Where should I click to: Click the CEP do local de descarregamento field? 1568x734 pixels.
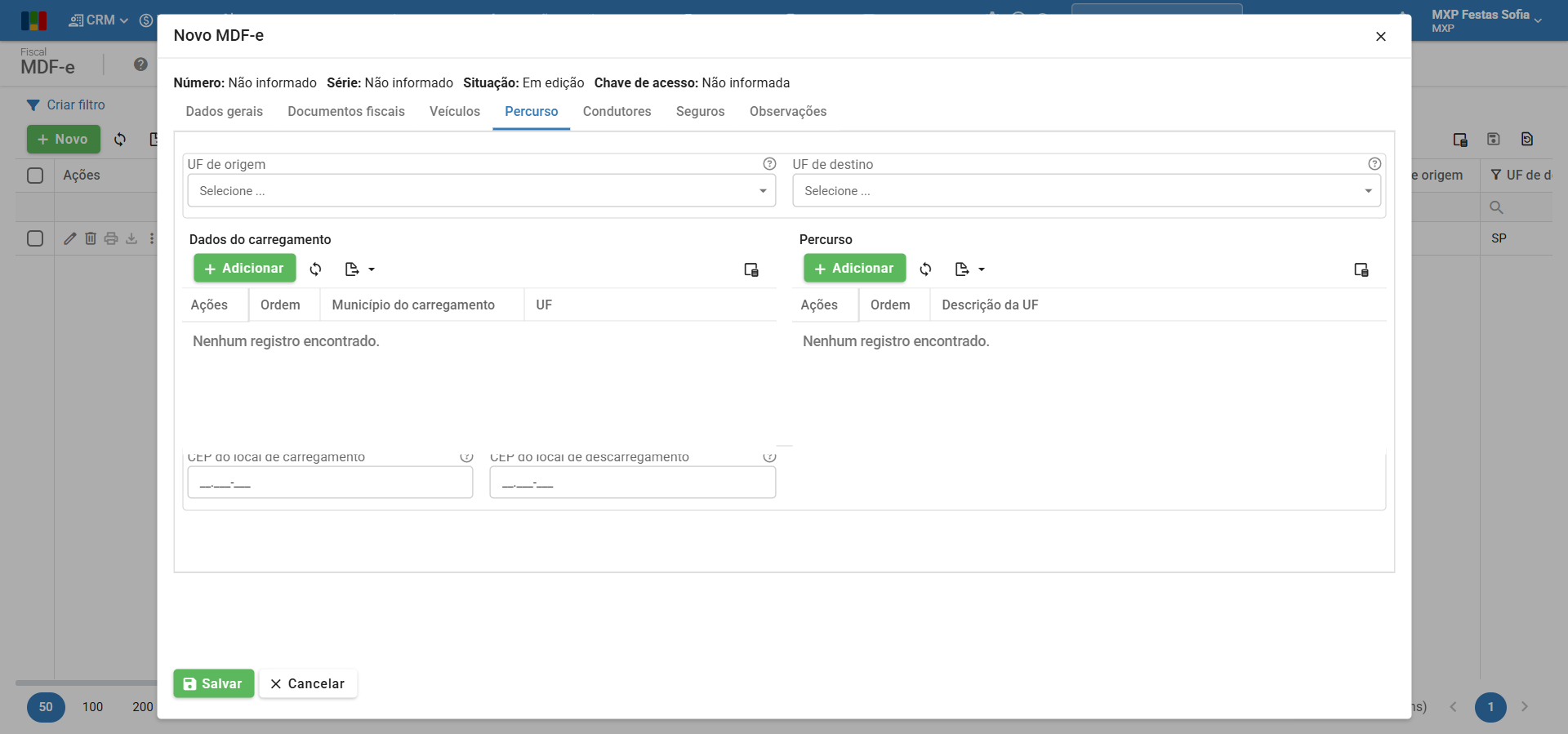pos(633,483)
